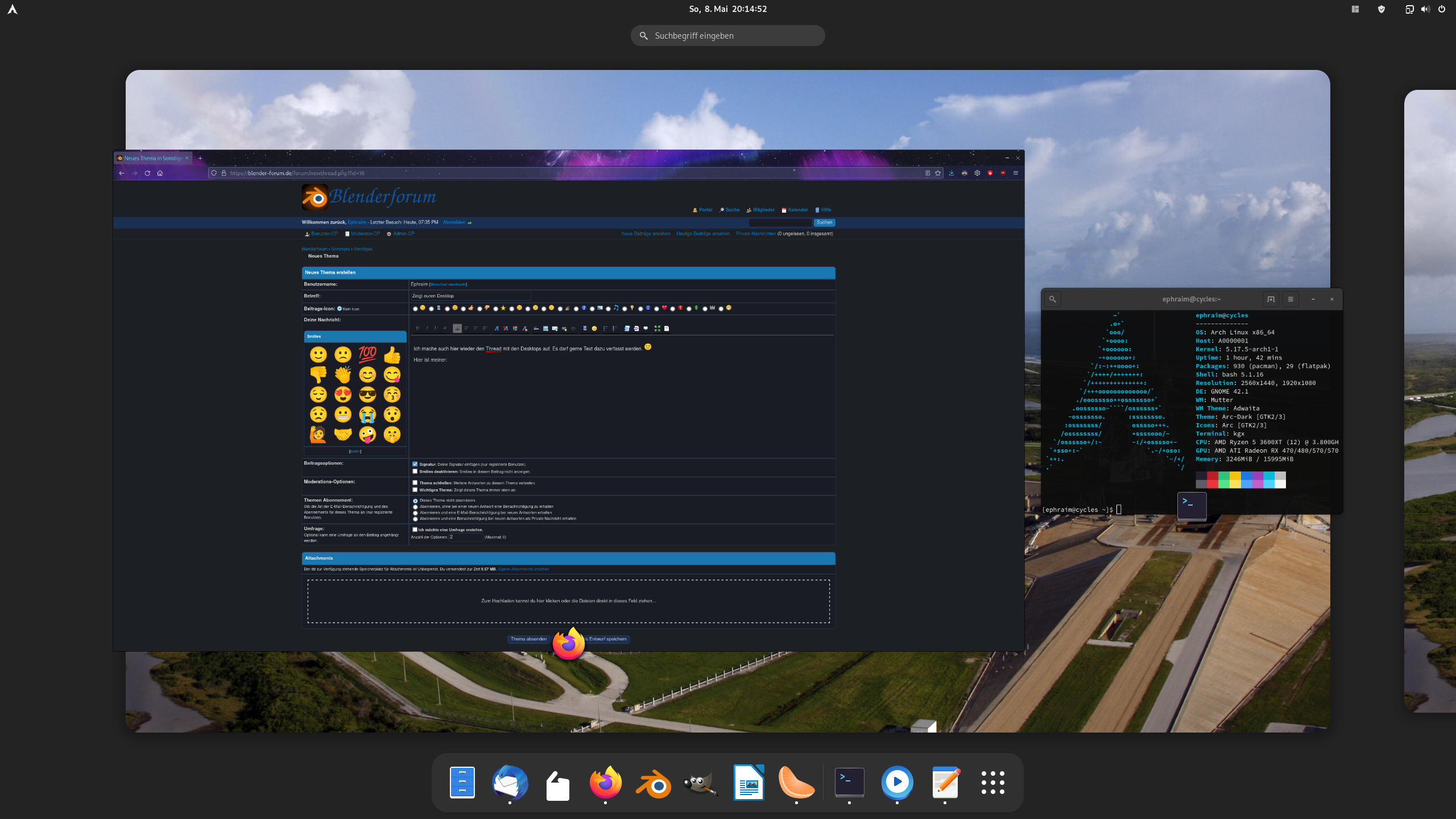Bookmark this page with star icon
This screenshot has height=819, width=1456.
point(938,173)
